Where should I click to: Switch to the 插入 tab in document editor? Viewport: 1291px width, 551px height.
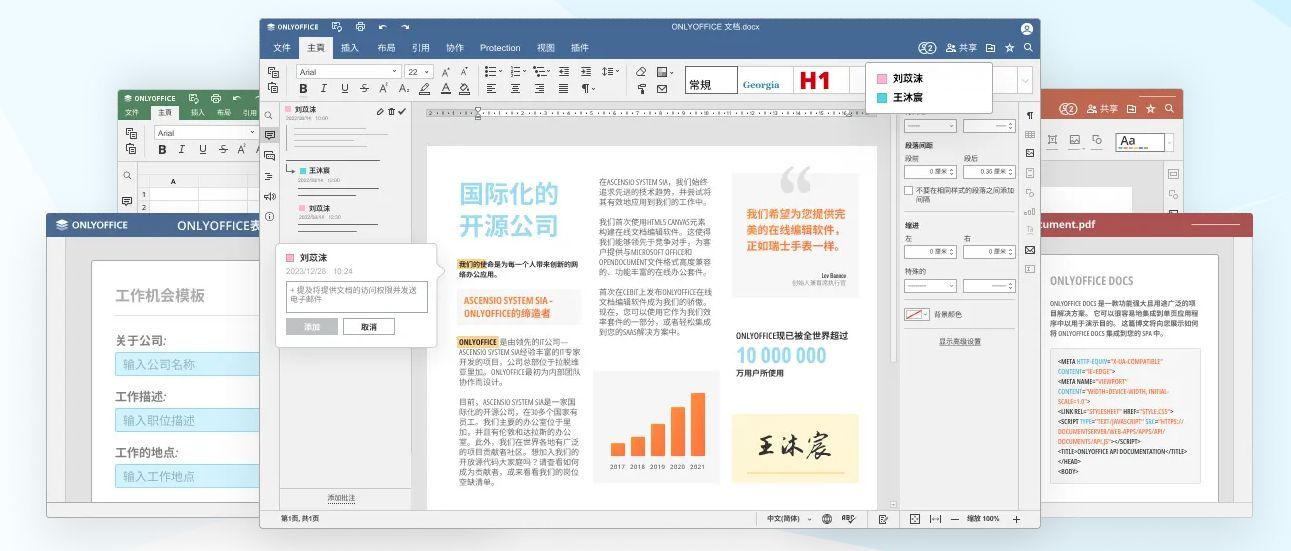click(x=350, y=48)
